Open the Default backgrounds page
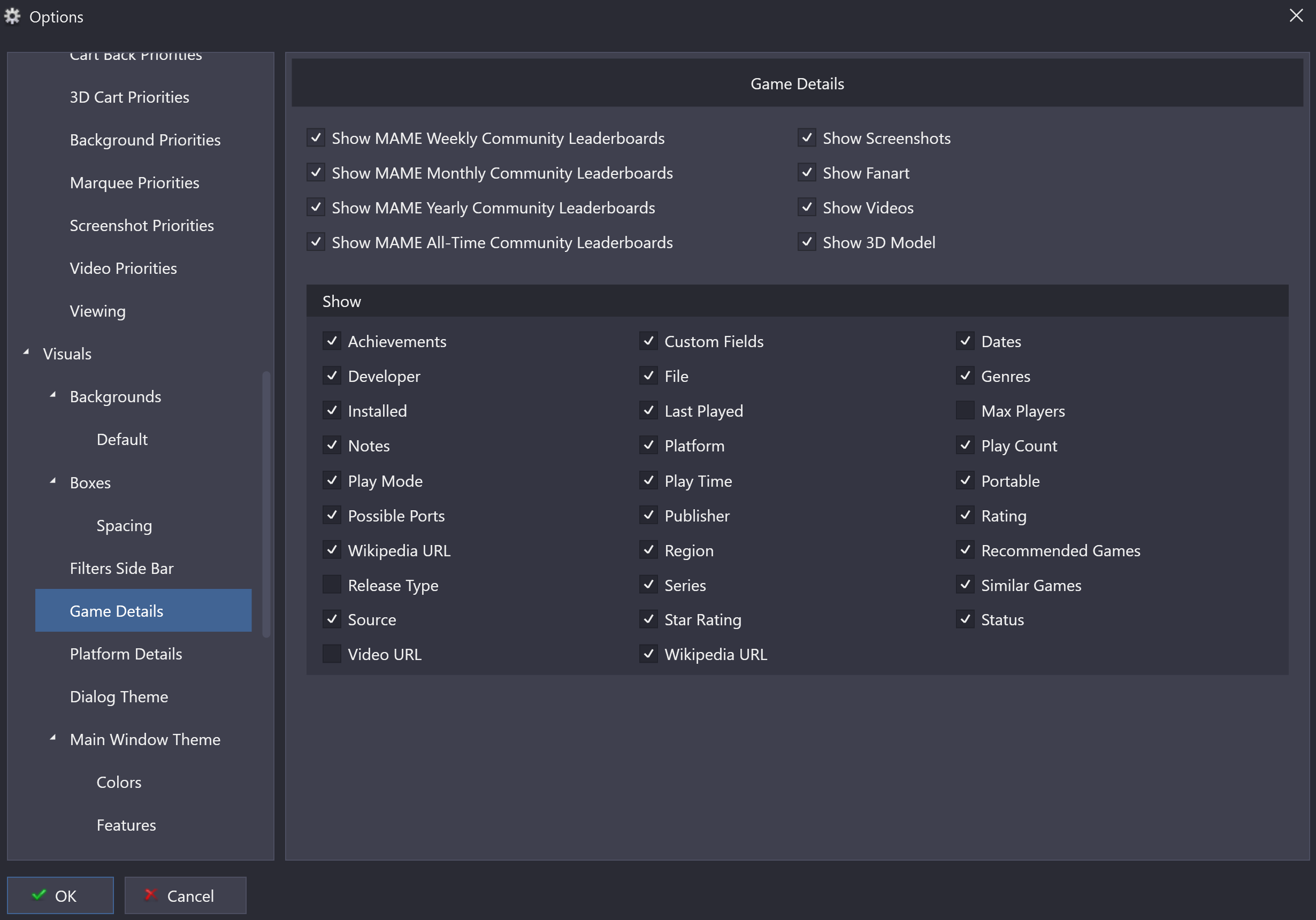 coord(122,440)
